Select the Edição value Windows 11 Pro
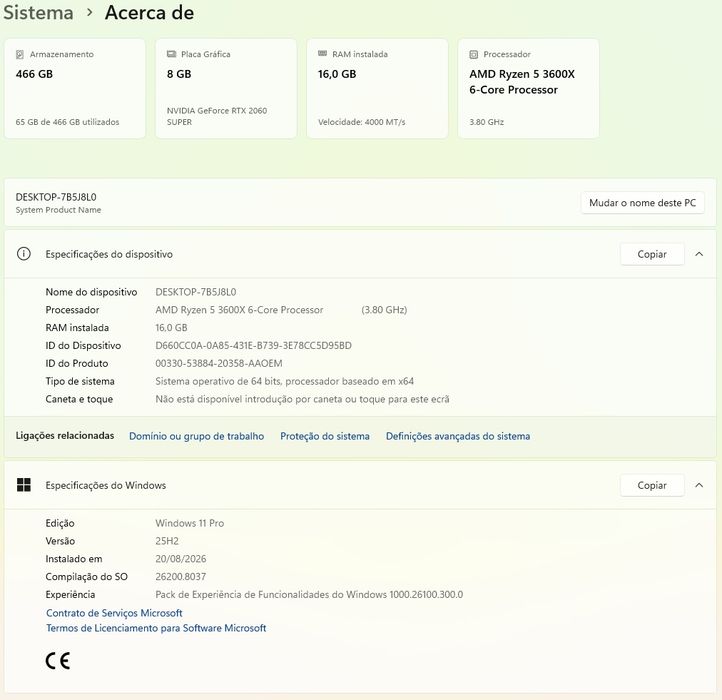722x700 pixels. (x=190, y=523)
